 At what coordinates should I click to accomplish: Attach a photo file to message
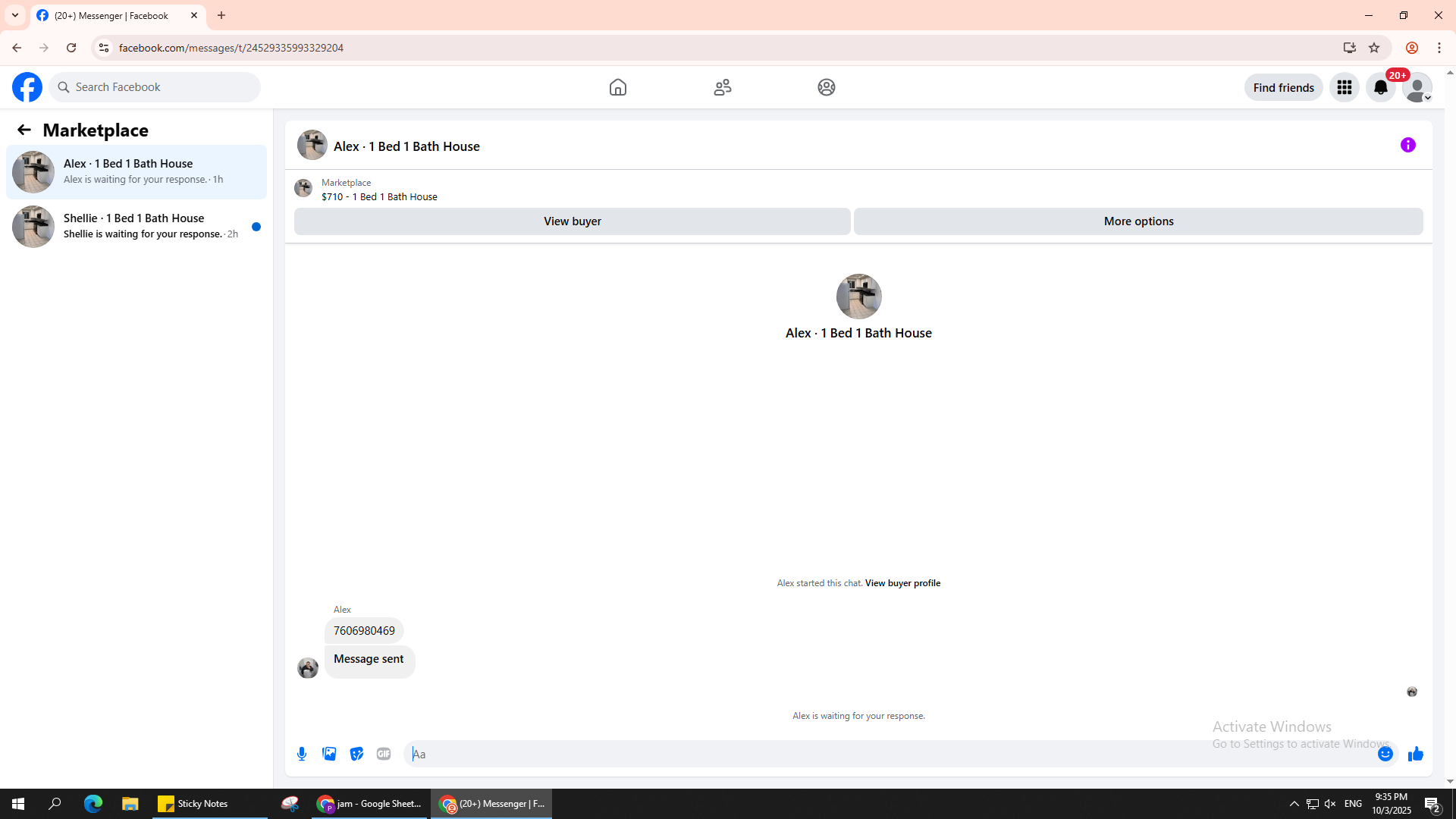click(329, 754)
